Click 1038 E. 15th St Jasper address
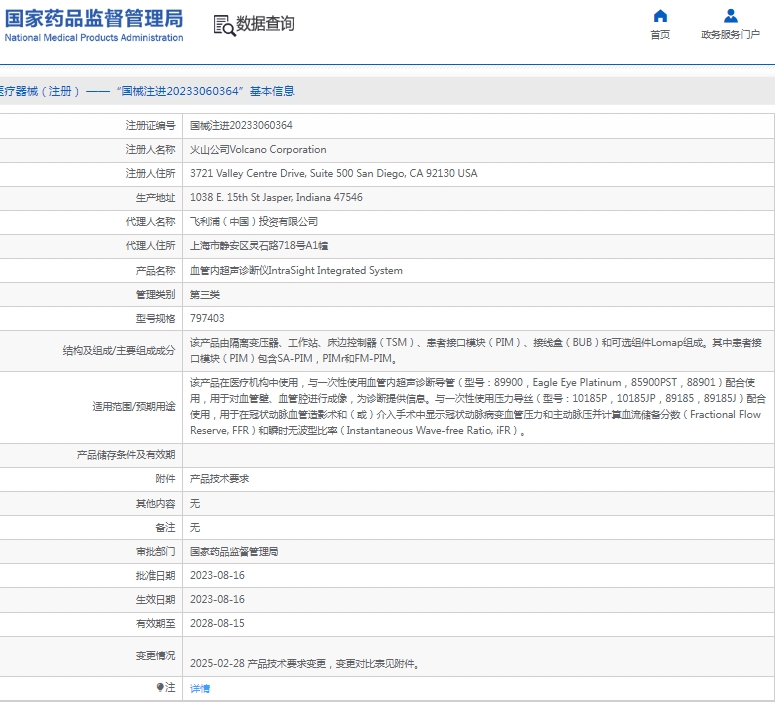775x707 pixels. coord(276,197)
